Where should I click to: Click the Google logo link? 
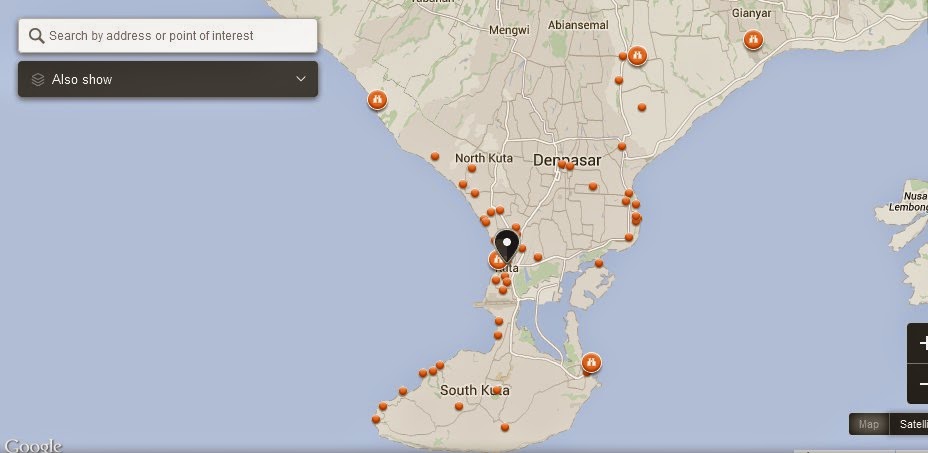click(33, 445)
